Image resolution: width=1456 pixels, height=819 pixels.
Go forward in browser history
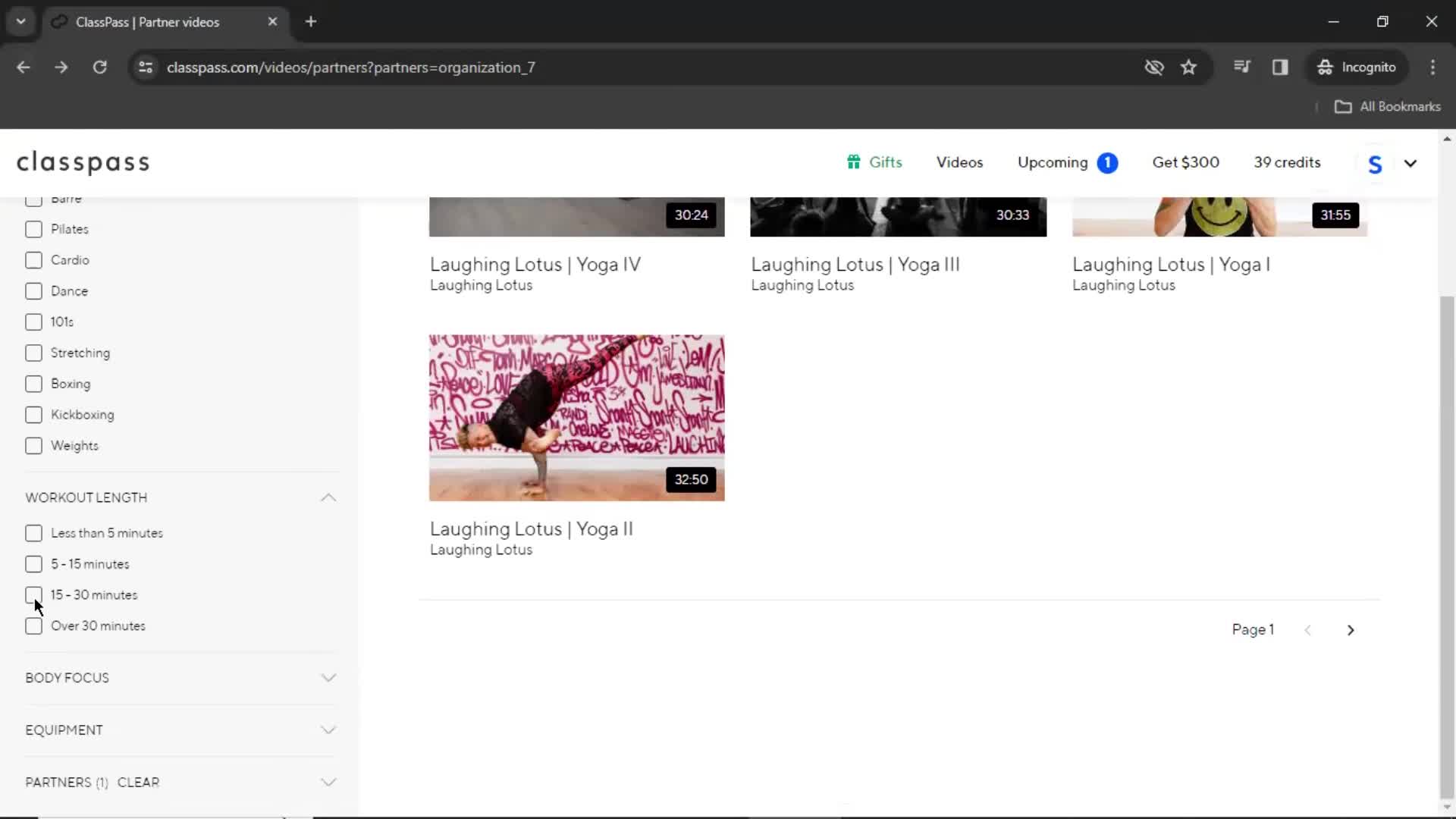click(61, 67)
